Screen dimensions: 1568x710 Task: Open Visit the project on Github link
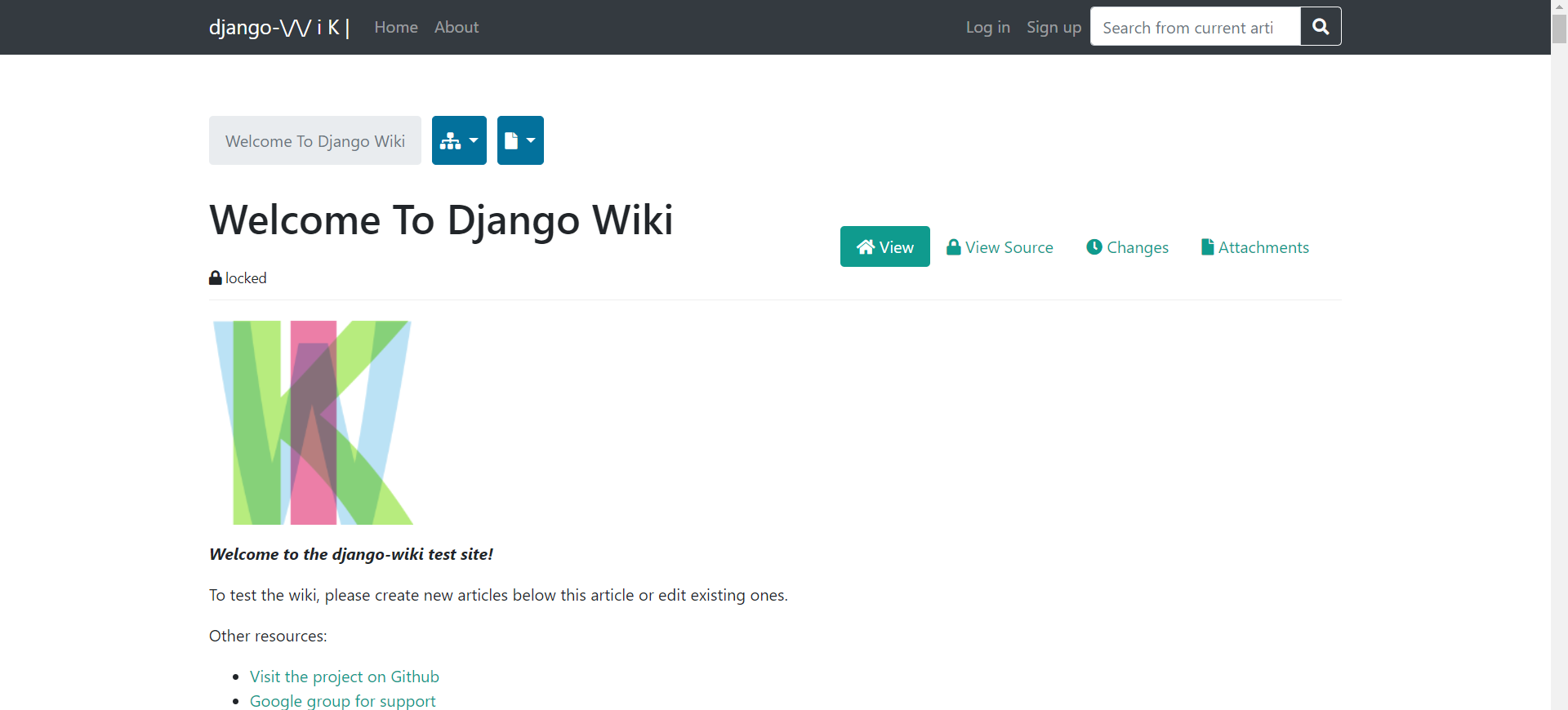coord(345,677)
